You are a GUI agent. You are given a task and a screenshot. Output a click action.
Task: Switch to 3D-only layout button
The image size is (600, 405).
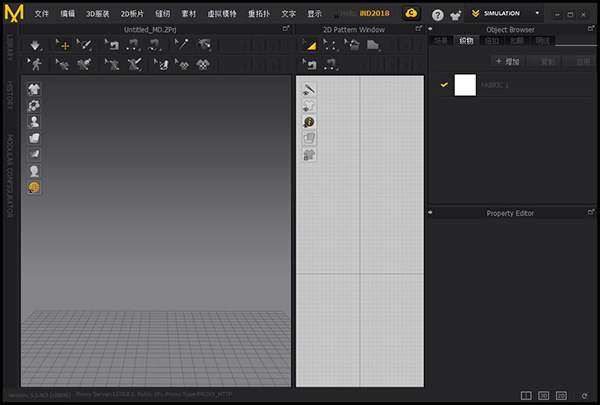tap(543, 395)
